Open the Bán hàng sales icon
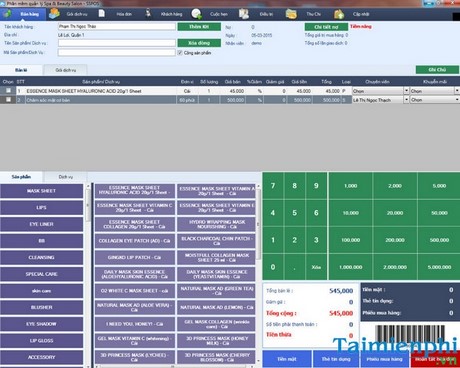 click(7, 14)
